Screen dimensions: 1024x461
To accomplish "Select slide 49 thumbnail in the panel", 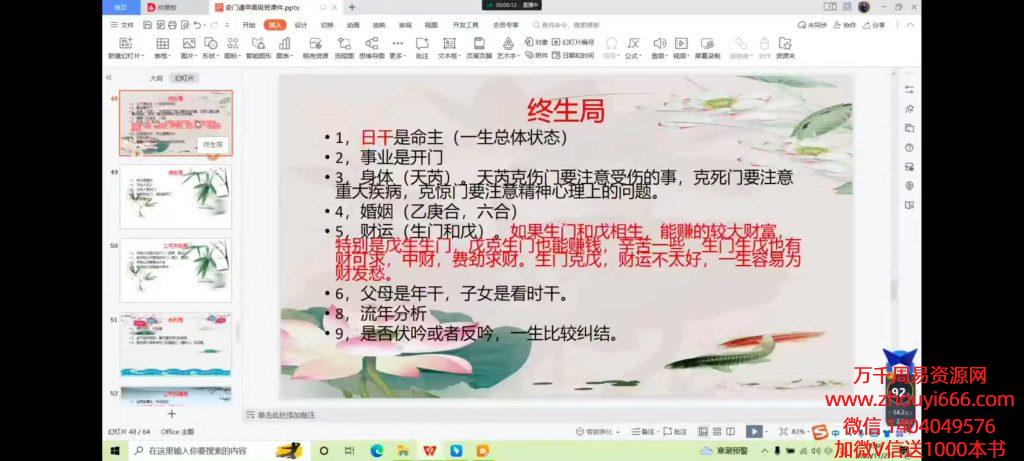I will tap(175, 197).
